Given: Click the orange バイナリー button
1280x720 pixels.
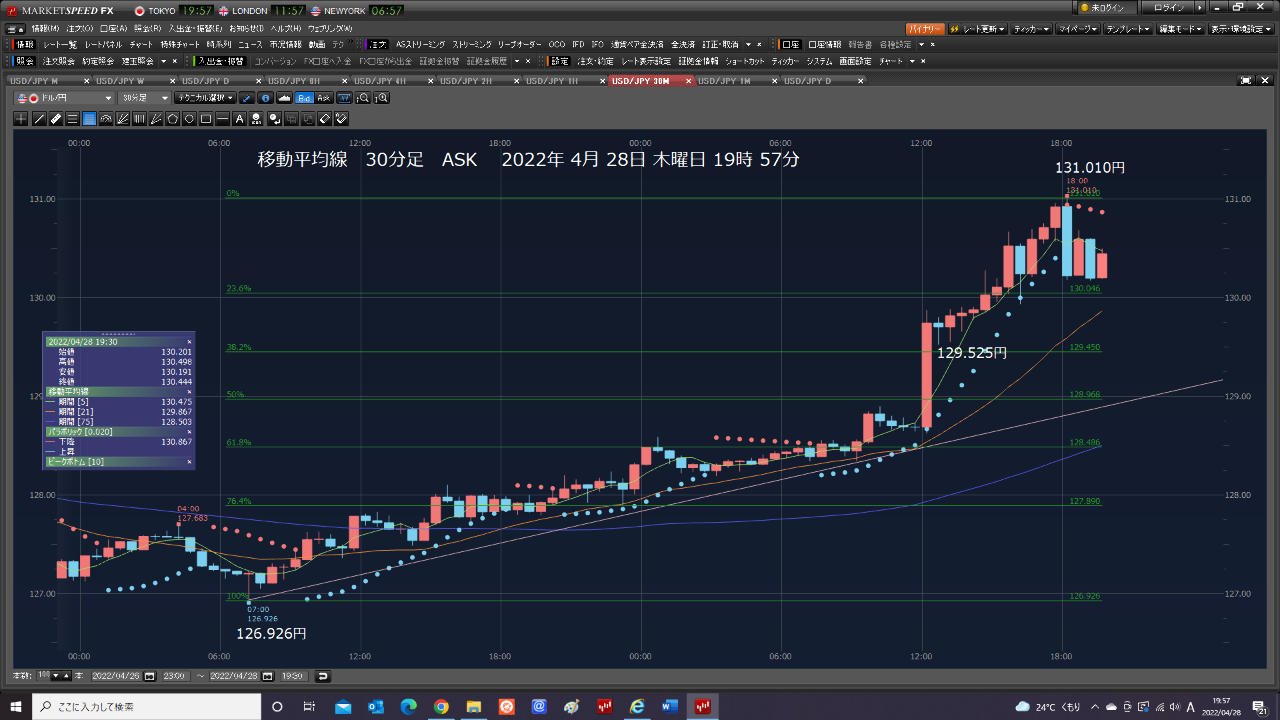Looking at the screenshot, I should click(924, 29).
